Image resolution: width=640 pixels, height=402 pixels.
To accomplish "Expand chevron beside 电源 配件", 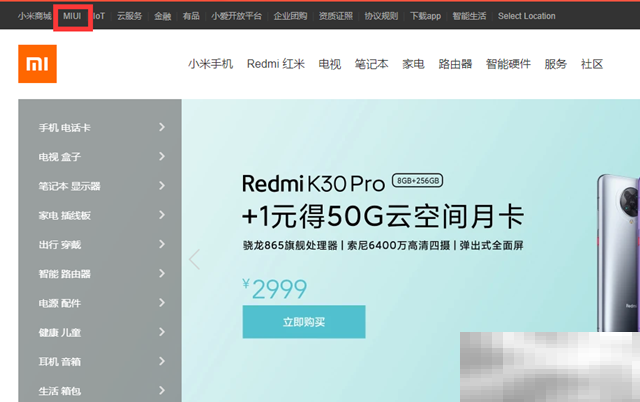I will point(162,303).
